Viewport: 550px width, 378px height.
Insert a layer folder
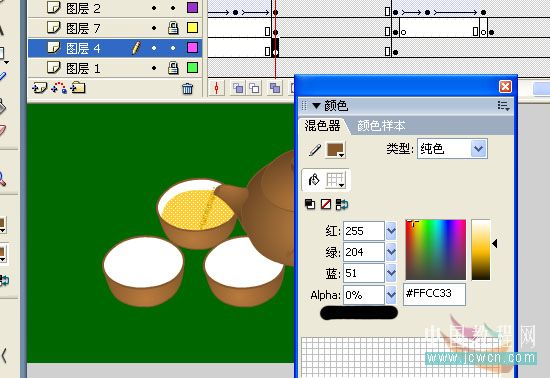click(x=78, y=87)
